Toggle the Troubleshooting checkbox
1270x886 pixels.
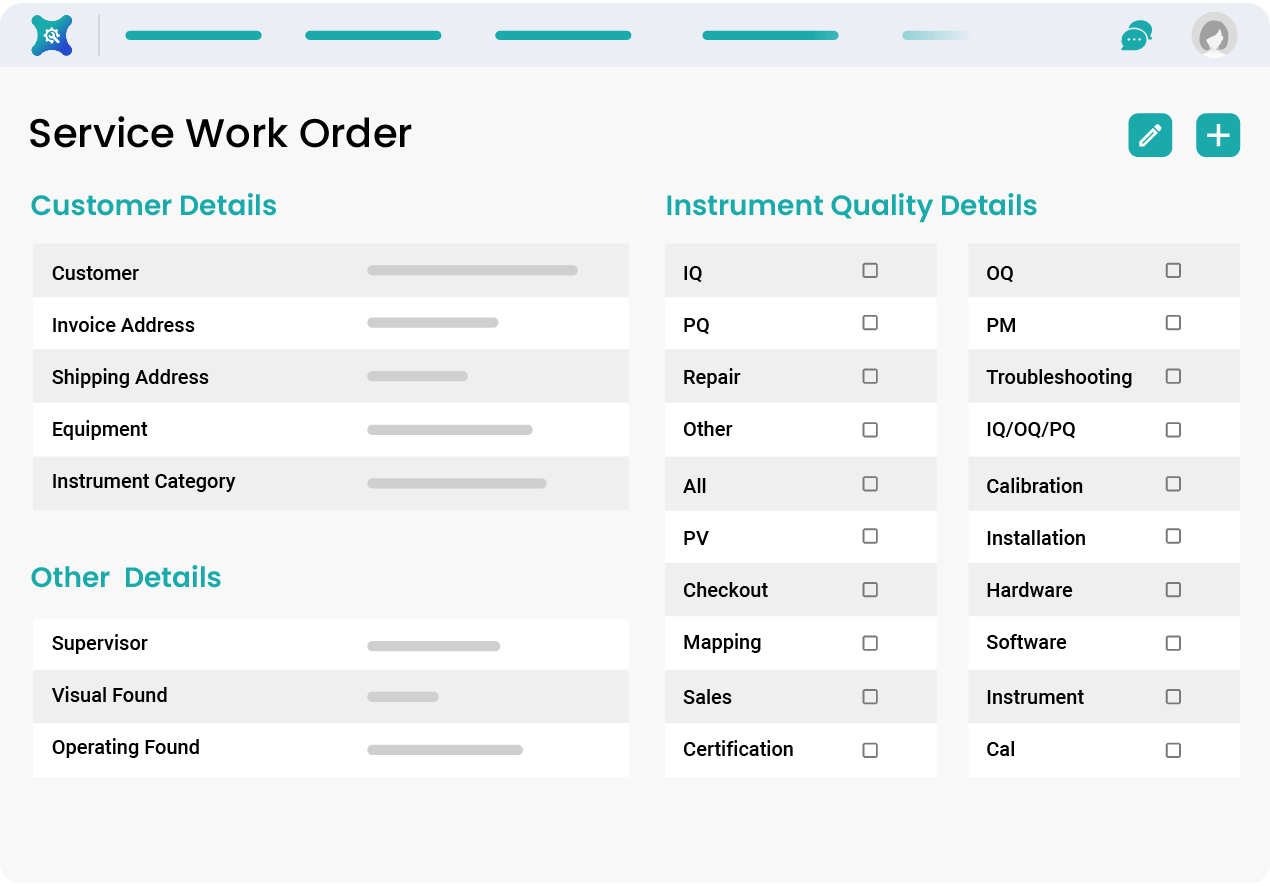click(x=1172, y=376)
